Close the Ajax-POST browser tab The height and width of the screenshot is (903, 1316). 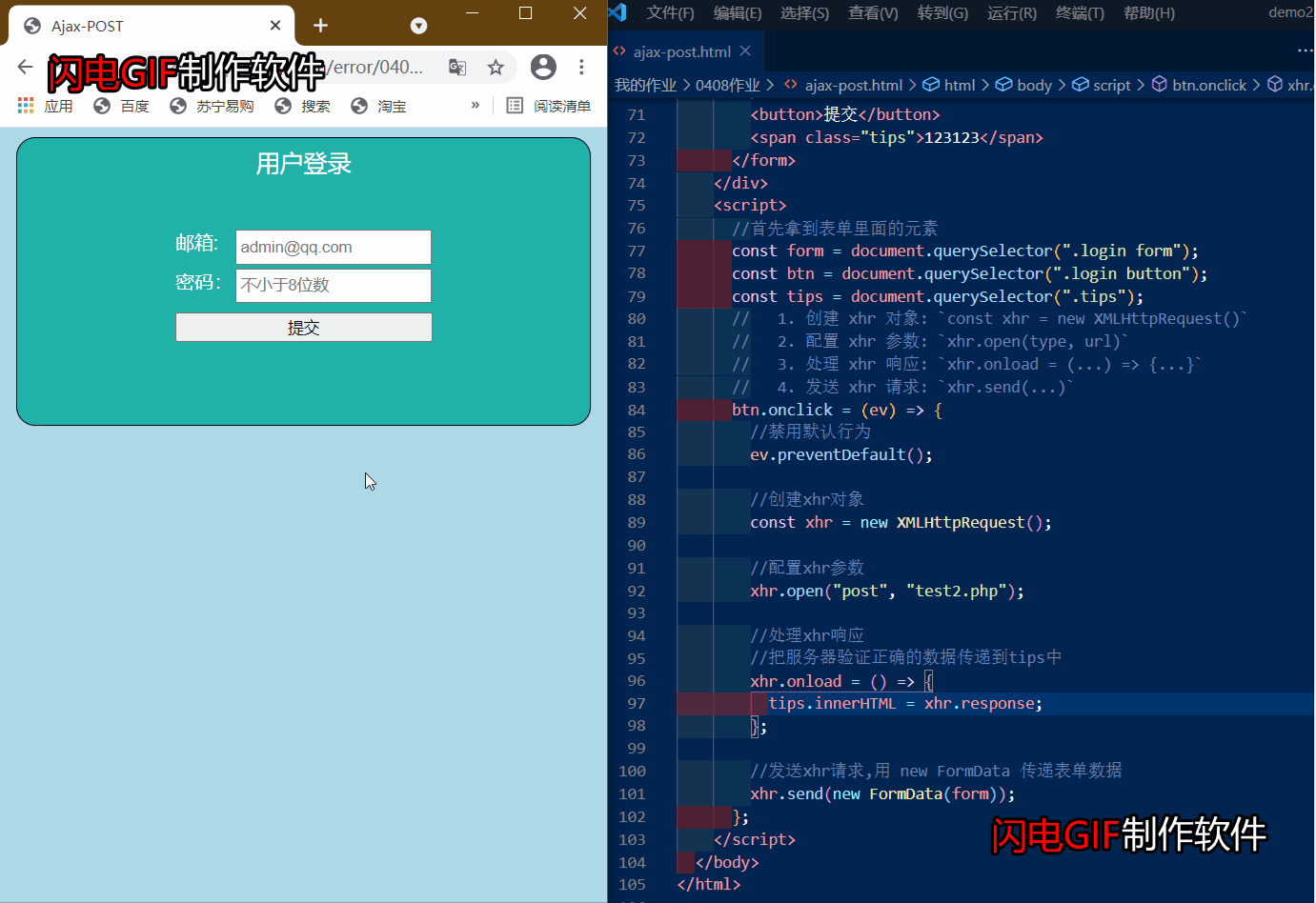coord(275,26)
